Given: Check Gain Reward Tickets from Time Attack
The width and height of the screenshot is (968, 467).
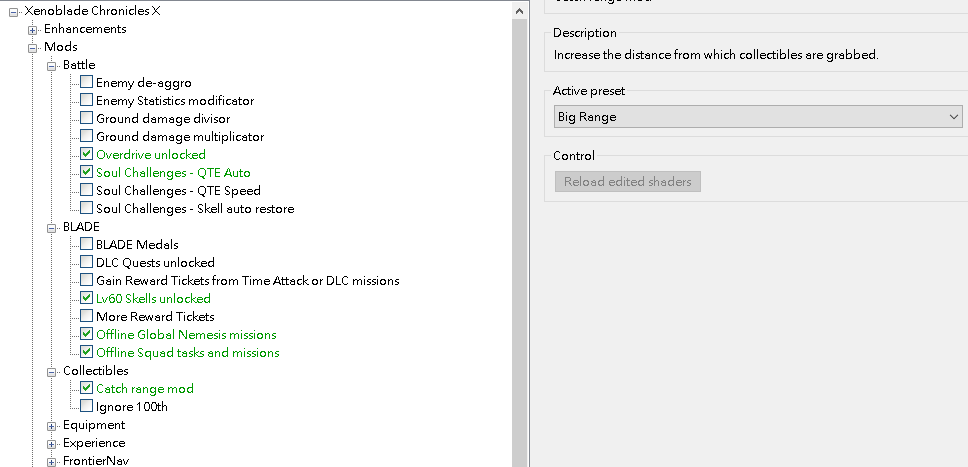Looking at the screenshot, I should [x=86, y=280].
